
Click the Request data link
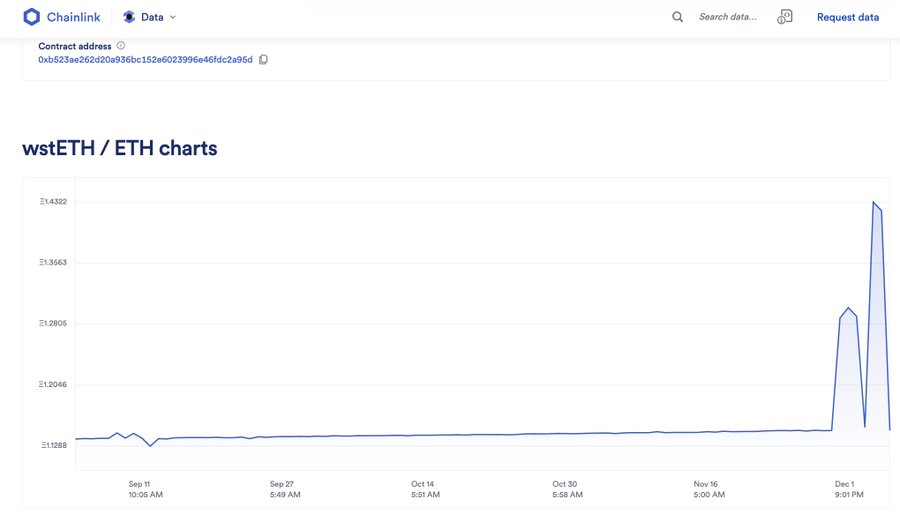pyautogui.click(x=848, y=17)
